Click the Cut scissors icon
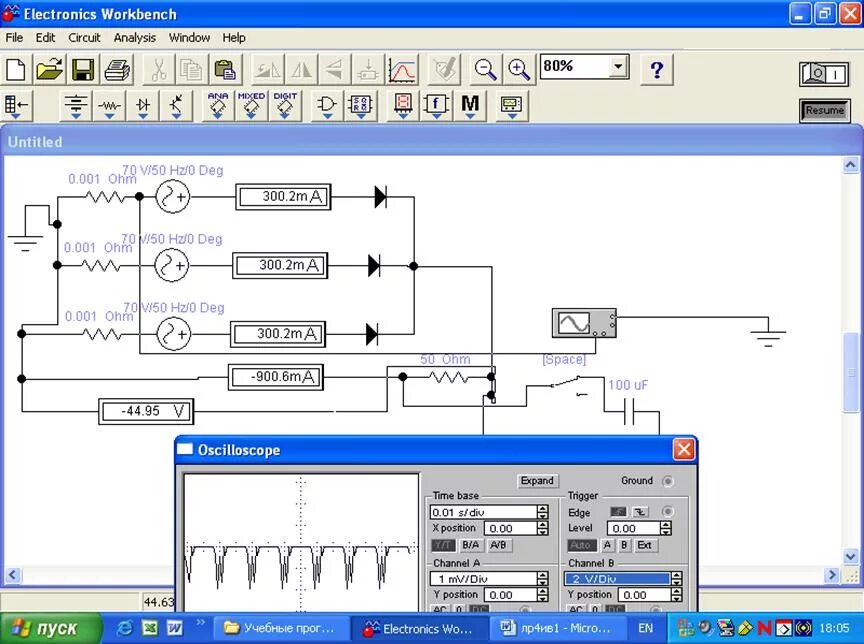The width and height of the screenshot is (864, 644). point(158,69)
